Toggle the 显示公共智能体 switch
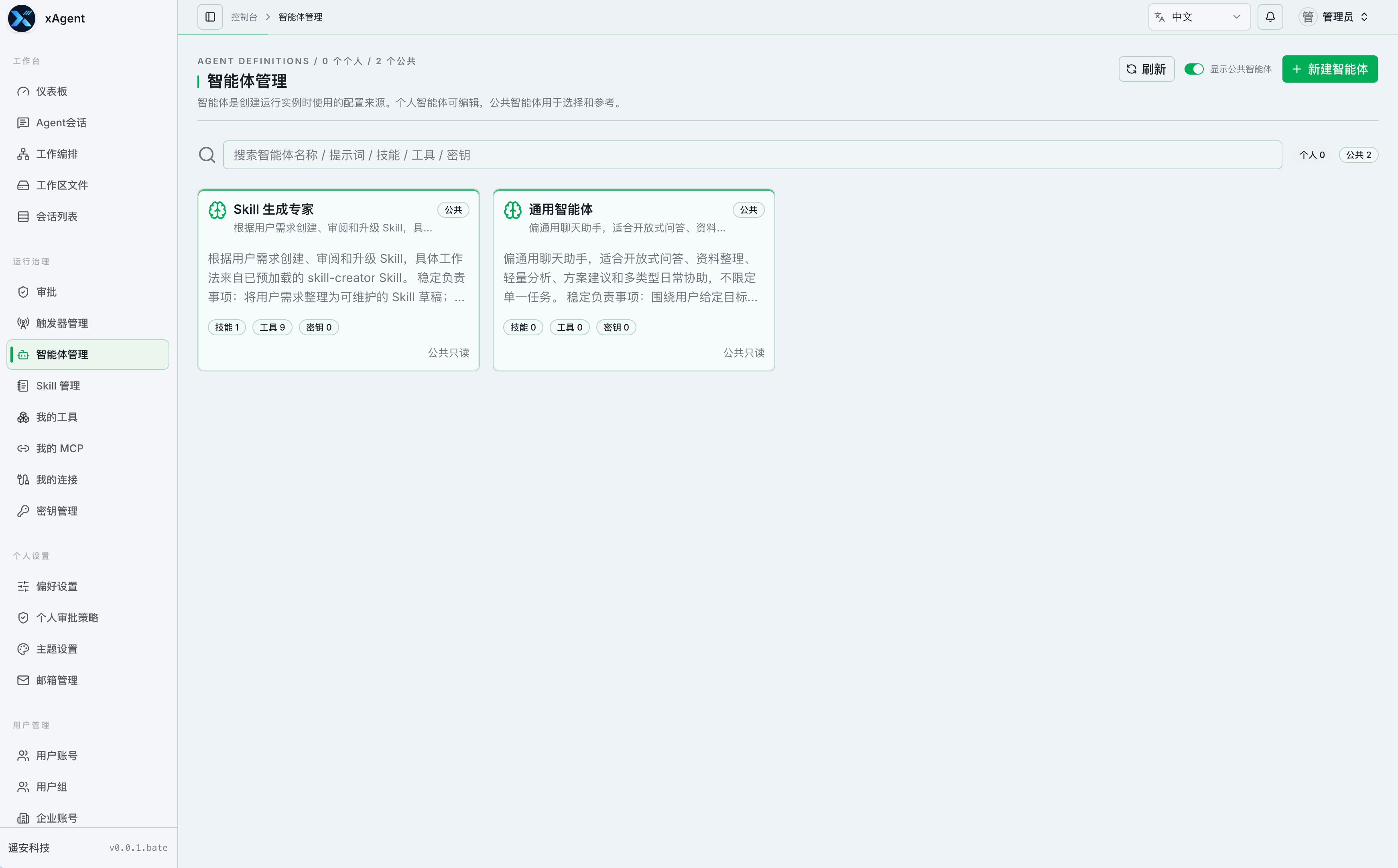Image resolution: width=1398 pixels, height=868 pixels. click(x=1194, y=69)
